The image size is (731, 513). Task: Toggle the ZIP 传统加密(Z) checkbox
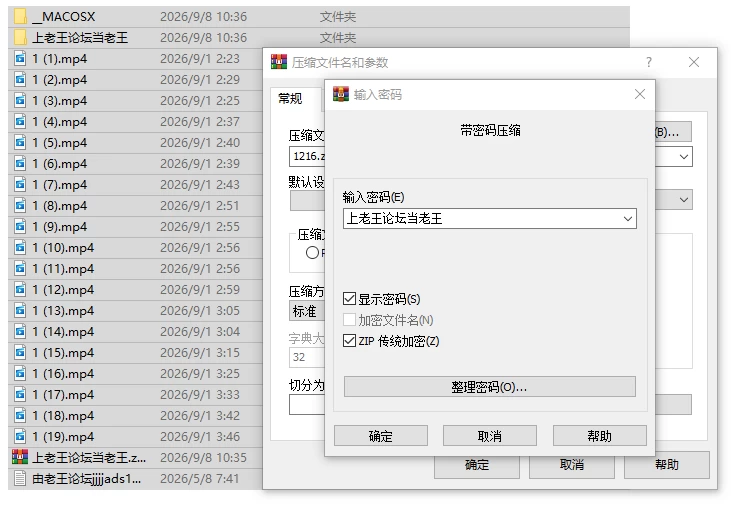coord(349,341)
